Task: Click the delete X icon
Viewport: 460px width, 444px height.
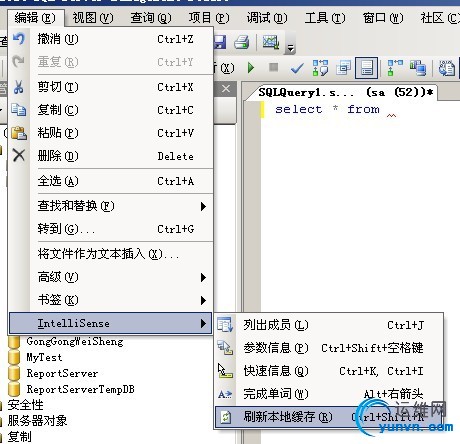Action: (19, 155)
